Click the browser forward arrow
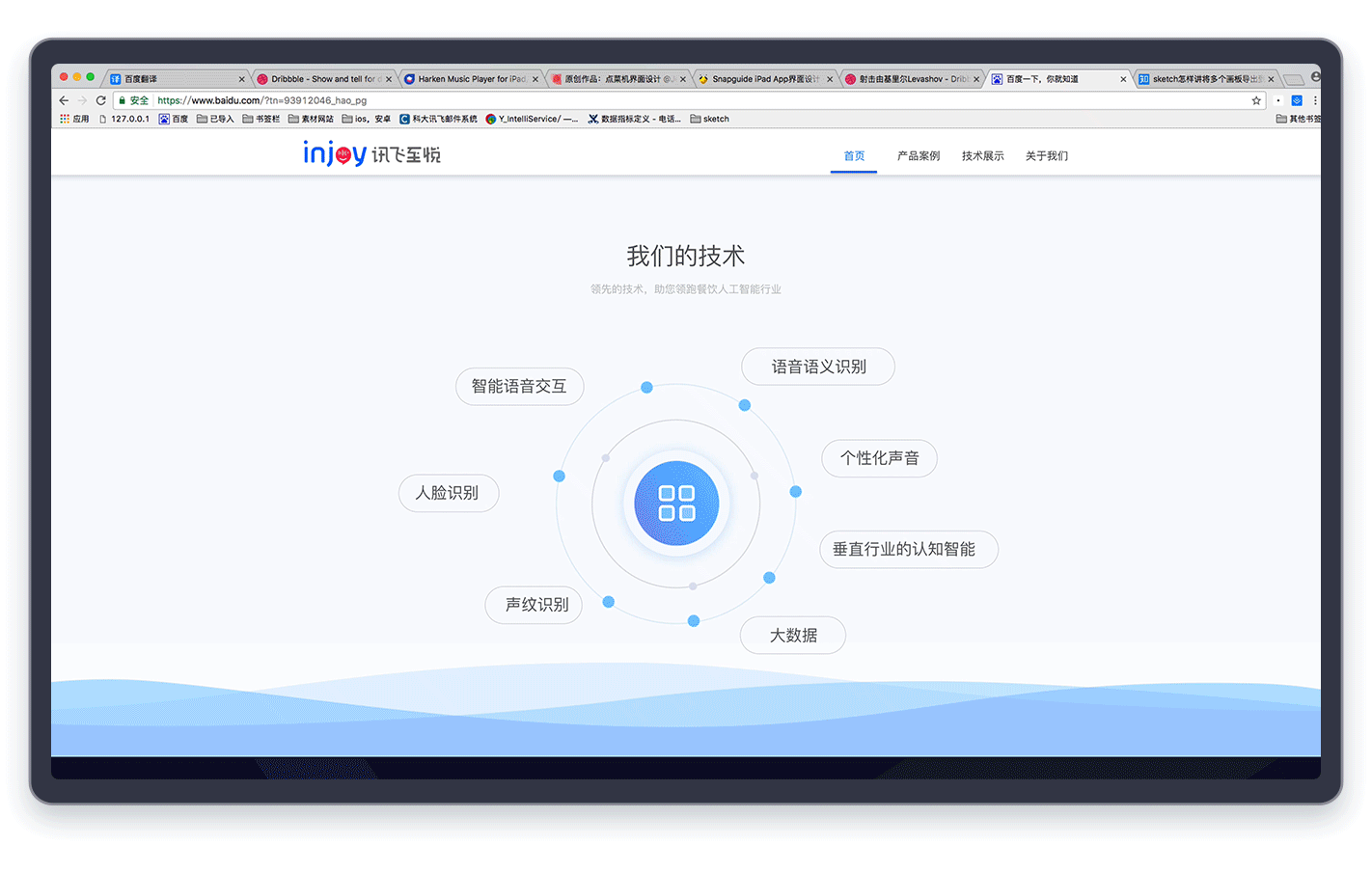 [82, 100]
